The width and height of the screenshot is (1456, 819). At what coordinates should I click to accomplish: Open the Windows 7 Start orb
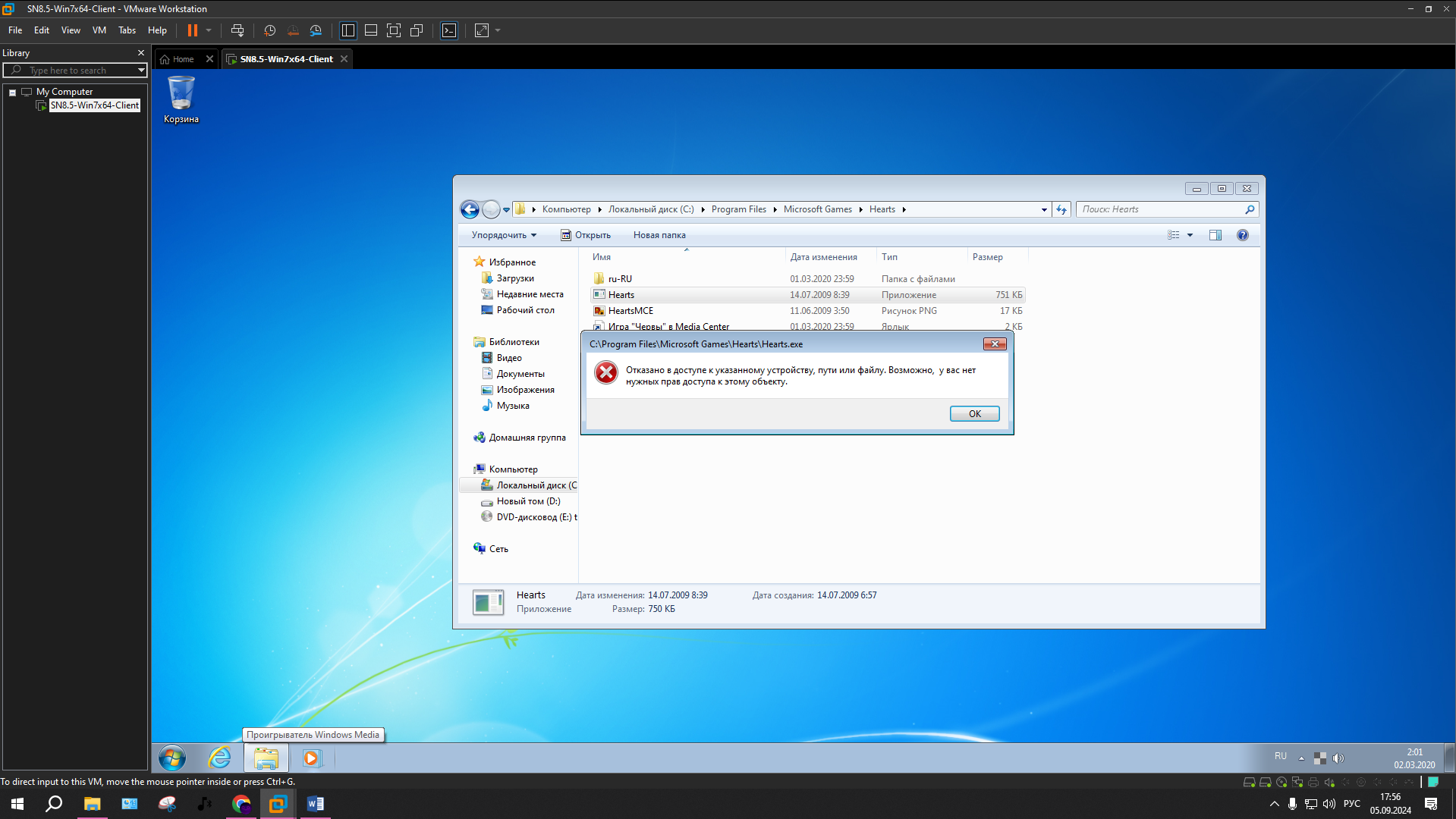[172, 758]
